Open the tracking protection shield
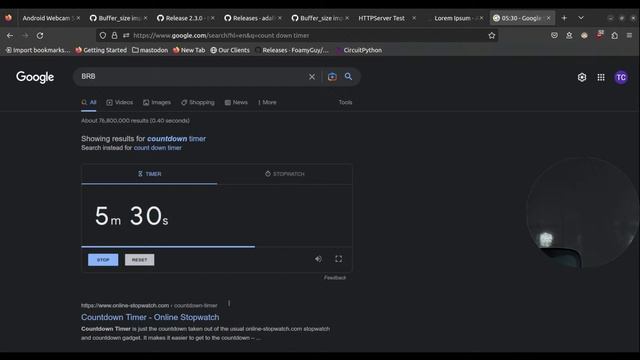The image size is (640, 360). click(103, 36)
